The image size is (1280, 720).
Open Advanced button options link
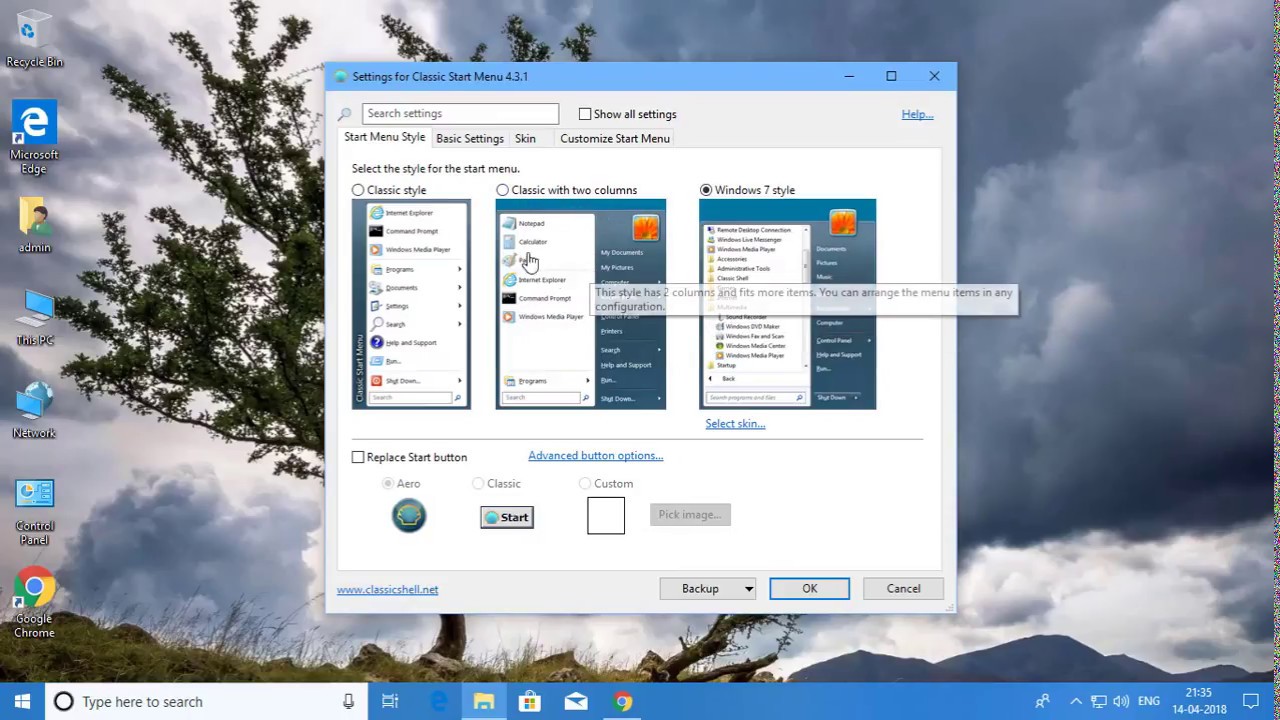[x=596, y=456]
